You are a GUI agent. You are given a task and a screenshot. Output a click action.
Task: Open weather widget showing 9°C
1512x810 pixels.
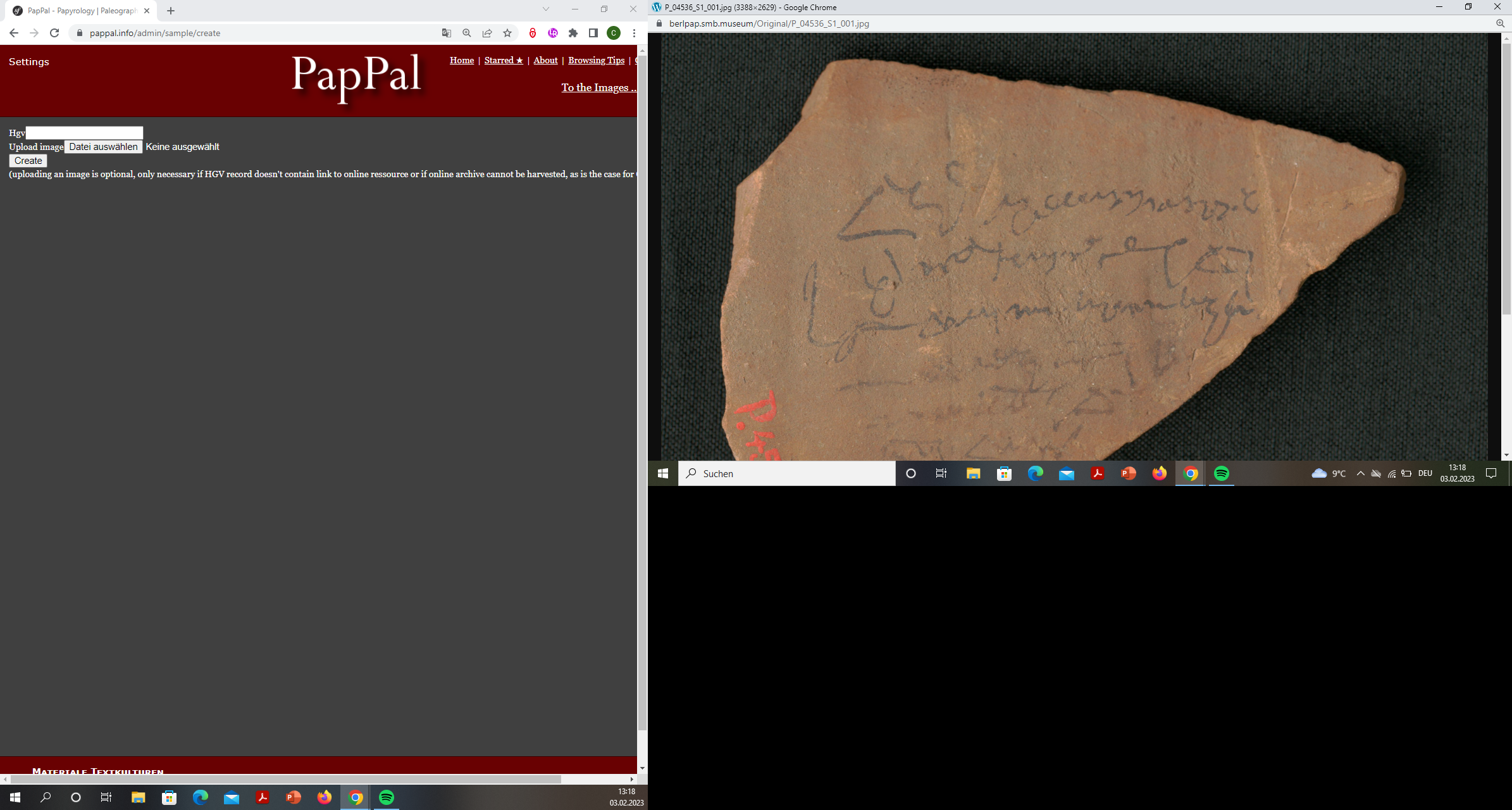point(1329,473)
